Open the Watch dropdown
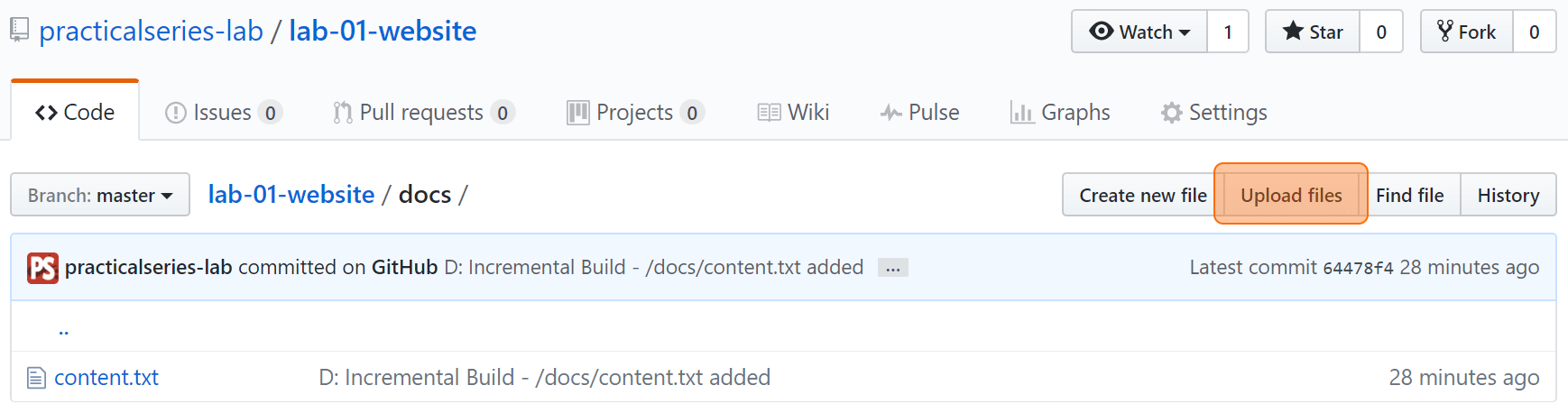This screenshot has height=413, width=1568. pos(1139,32)
